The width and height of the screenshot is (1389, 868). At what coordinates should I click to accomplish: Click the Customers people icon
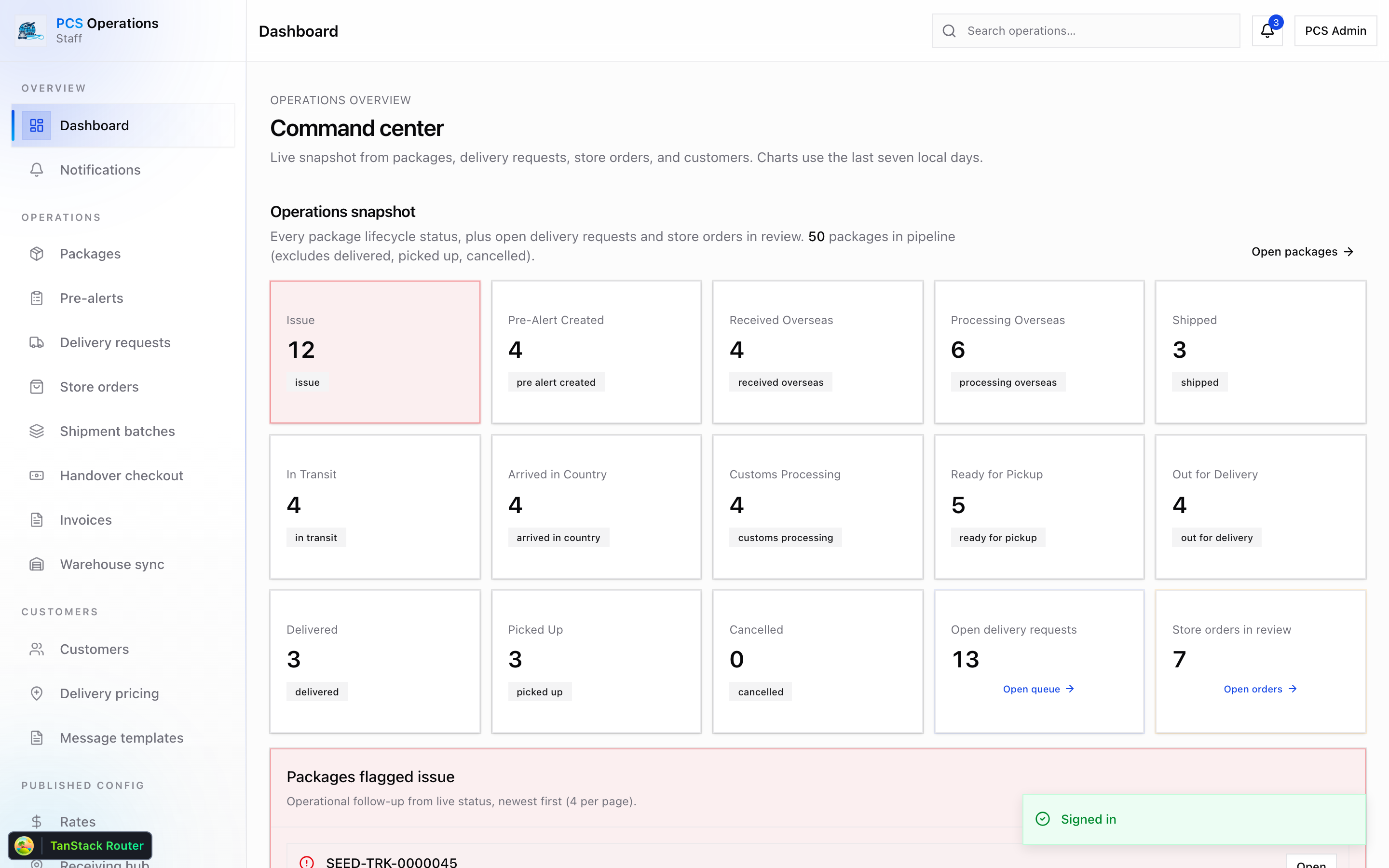(37, 649)
